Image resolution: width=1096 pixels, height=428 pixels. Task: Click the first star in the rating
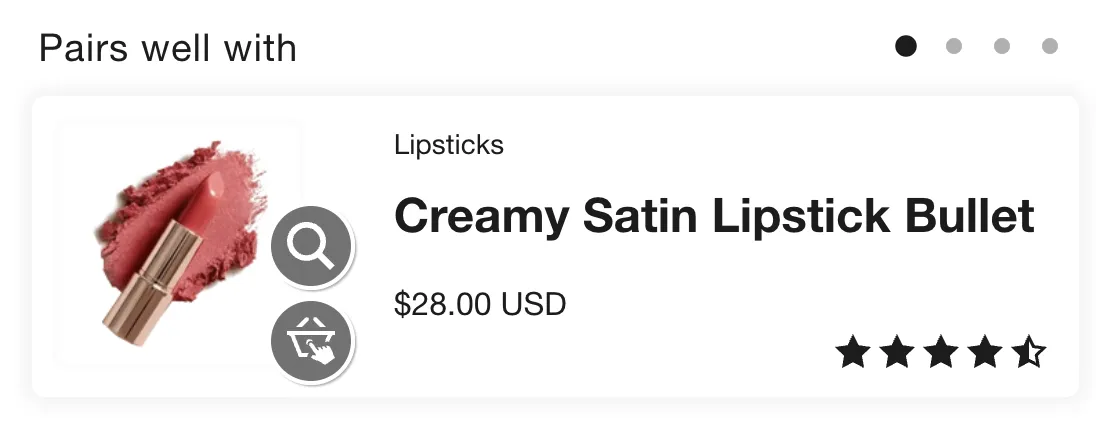pyautogui.click(x=853, y=352)
